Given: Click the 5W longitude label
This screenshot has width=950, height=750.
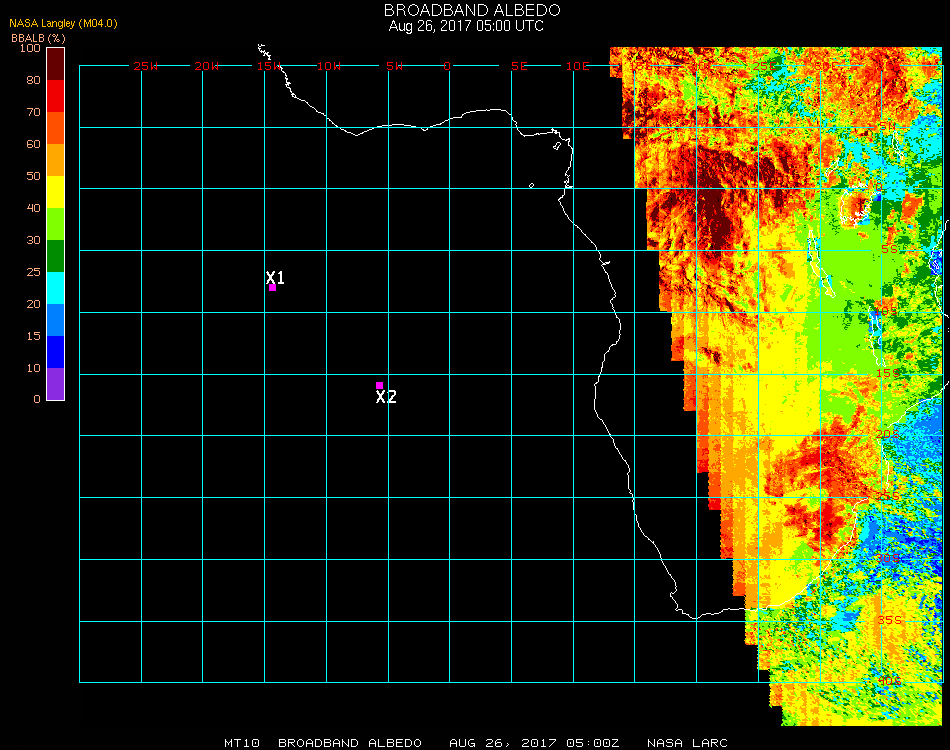Looking at the screenshot, I should 394,66.
